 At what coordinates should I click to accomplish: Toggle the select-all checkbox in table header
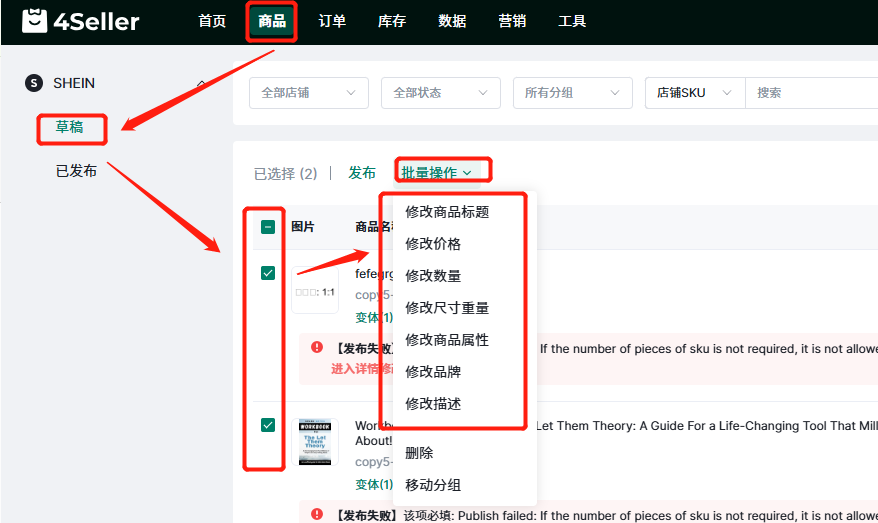point(268,227)
